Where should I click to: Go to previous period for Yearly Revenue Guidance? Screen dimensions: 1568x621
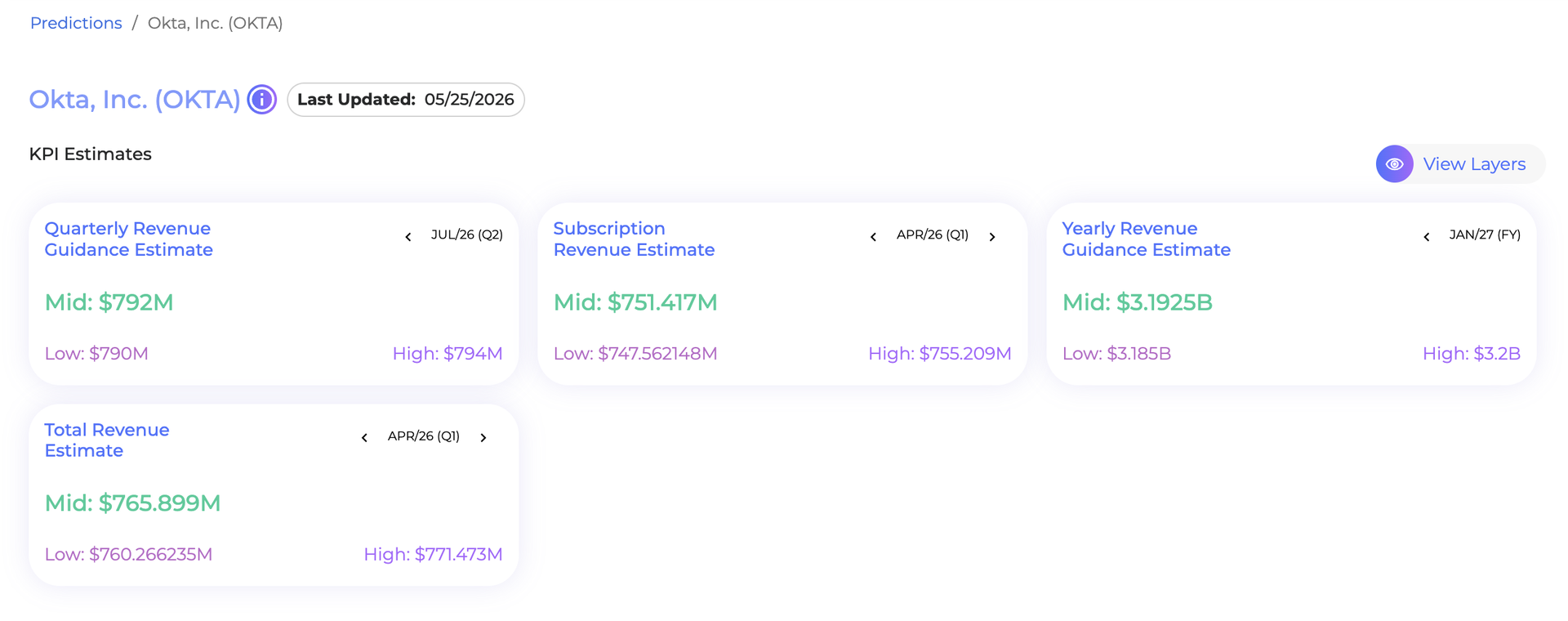1427,237
